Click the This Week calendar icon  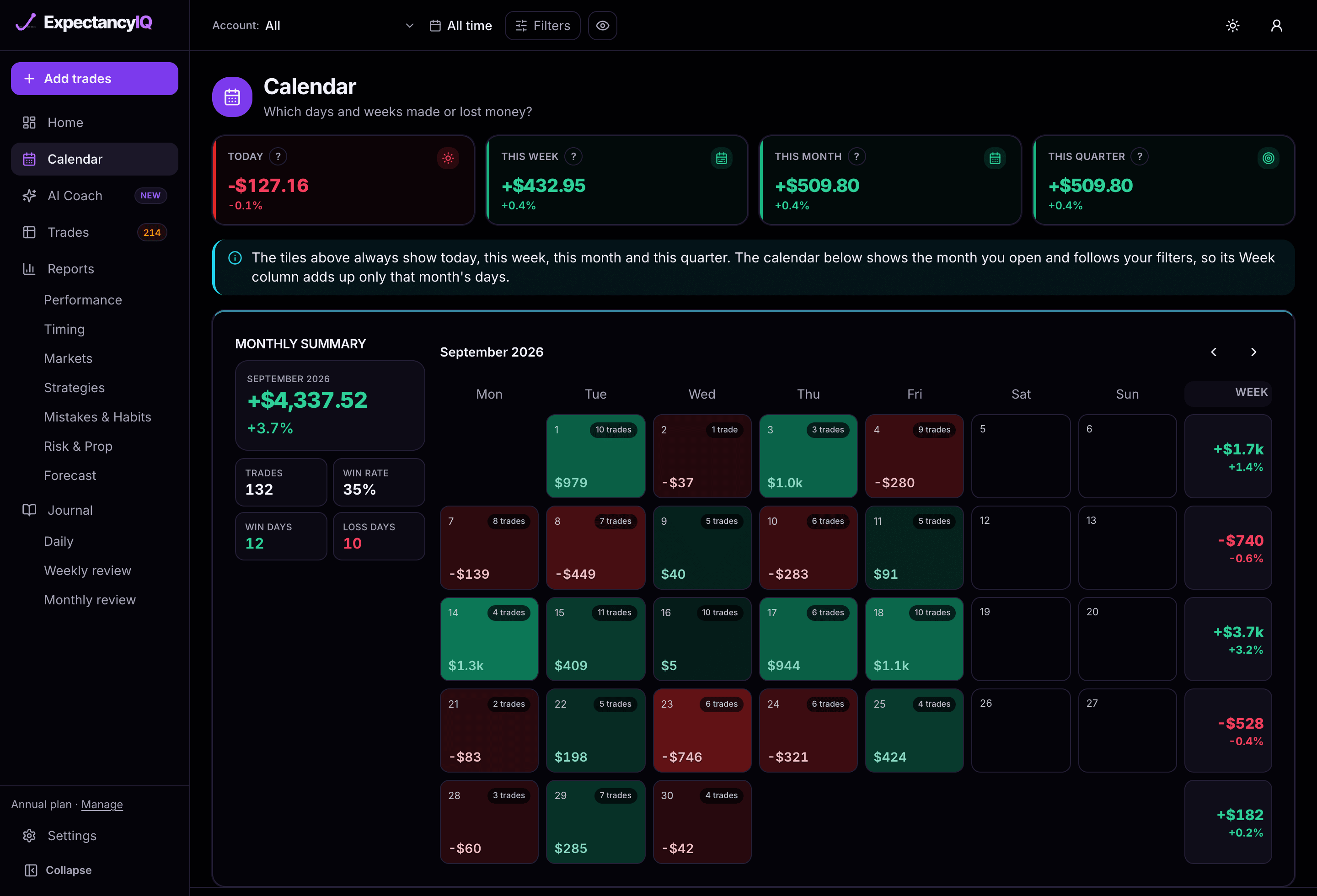point(722,158)
